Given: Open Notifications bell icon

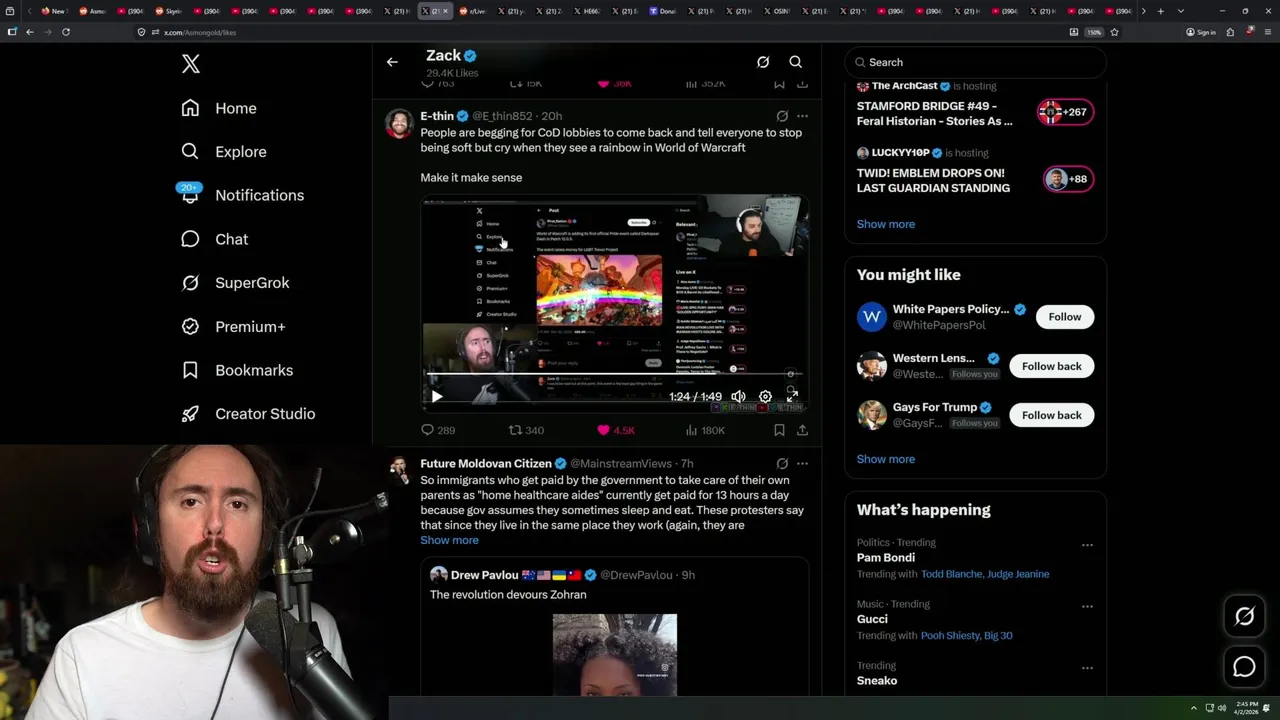Looking at the screenshot, I should [x=190, y=195].
